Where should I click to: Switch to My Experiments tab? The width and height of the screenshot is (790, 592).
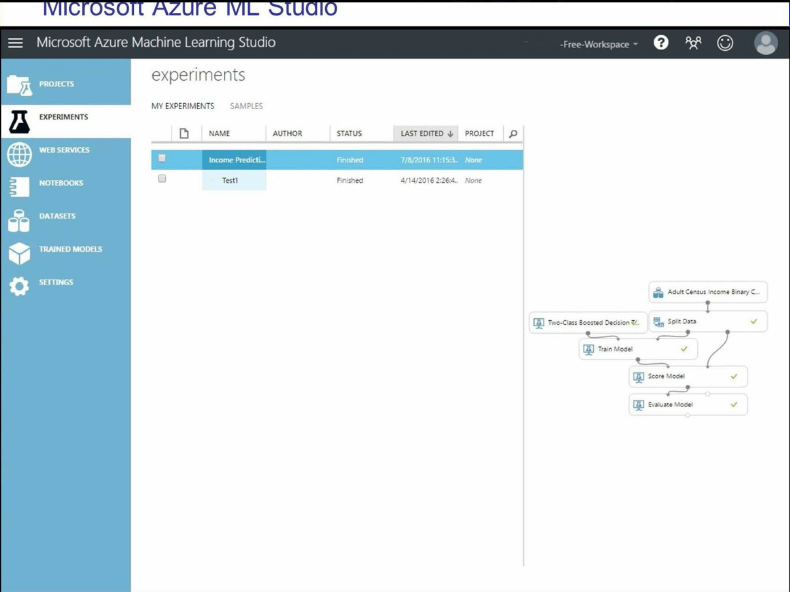[183, 106]
